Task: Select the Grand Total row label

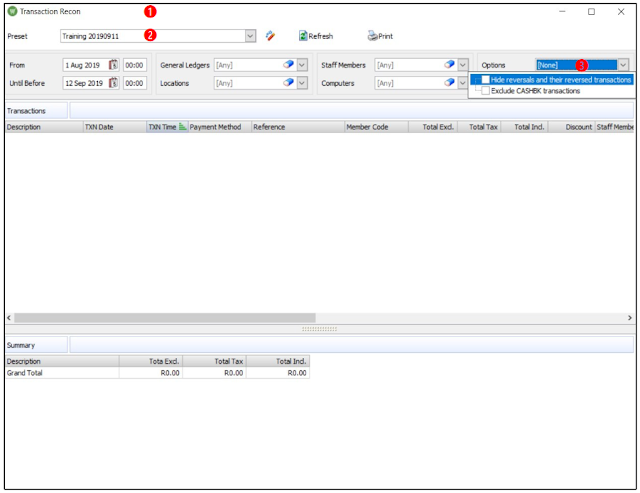Action: 24,373
